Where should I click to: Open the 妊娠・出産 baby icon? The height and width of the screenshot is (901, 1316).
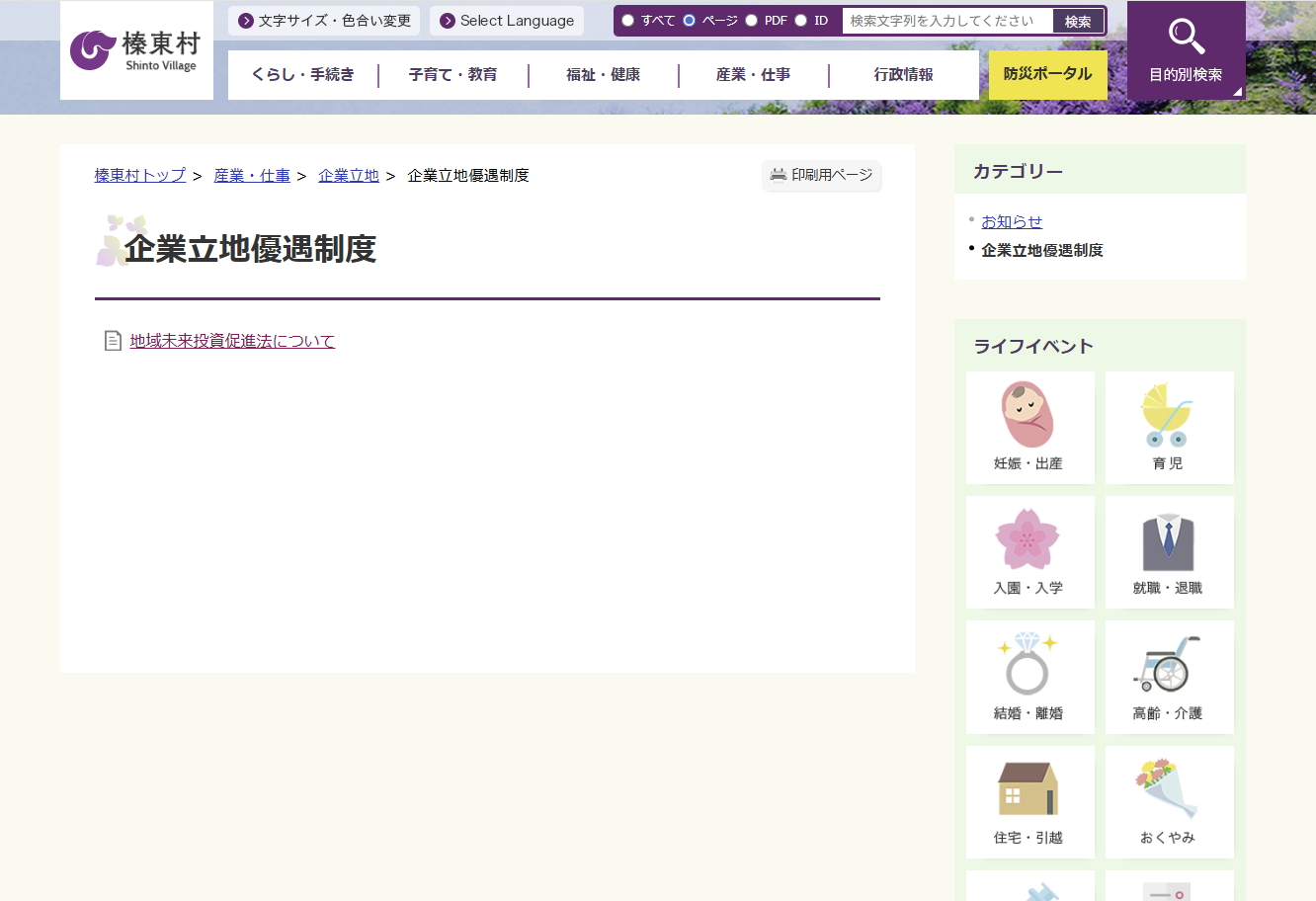pyautogui.click(x=1029, y=427)
